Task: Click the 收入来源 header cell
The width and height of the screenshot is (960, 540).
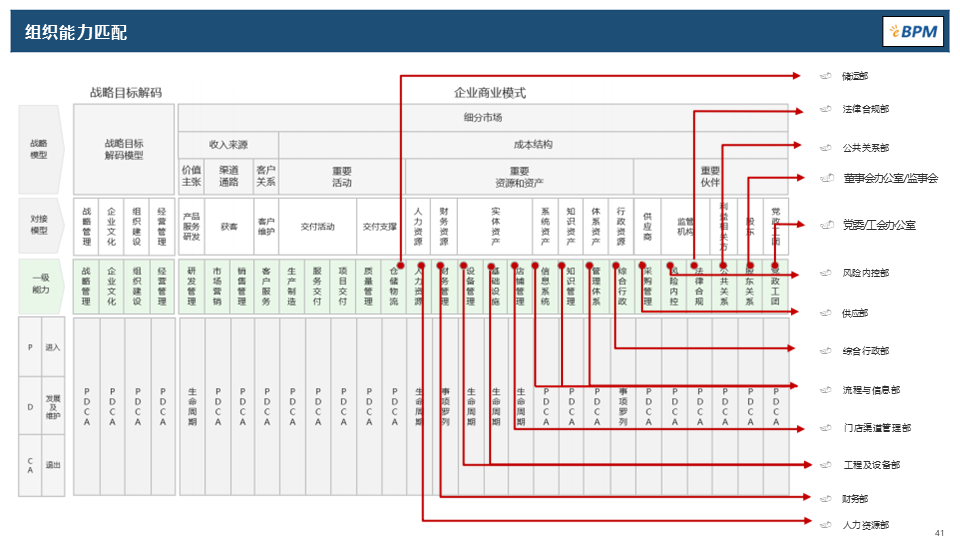Action: pyautogui.click(x=228, y=144)
